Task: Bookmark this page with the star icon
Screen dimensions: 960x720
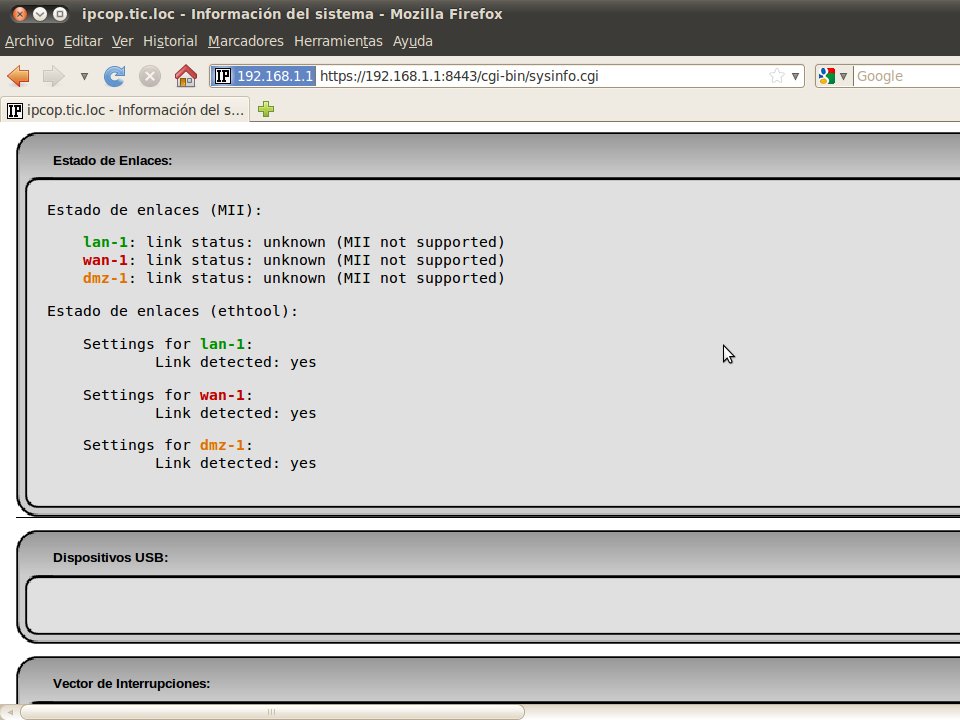Action: tap(776, 76)
